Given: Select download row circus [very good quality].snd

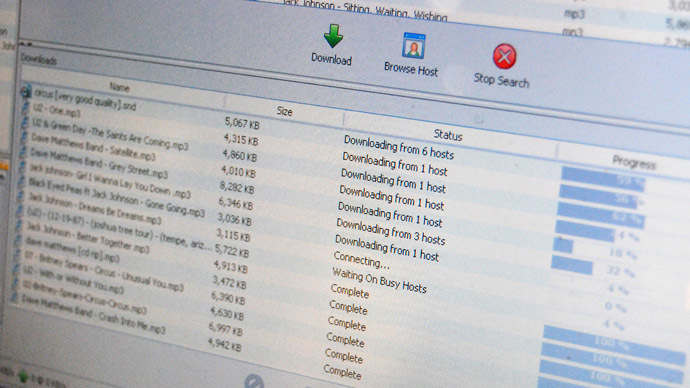Looking at the screenshot, I should point(85,100).
